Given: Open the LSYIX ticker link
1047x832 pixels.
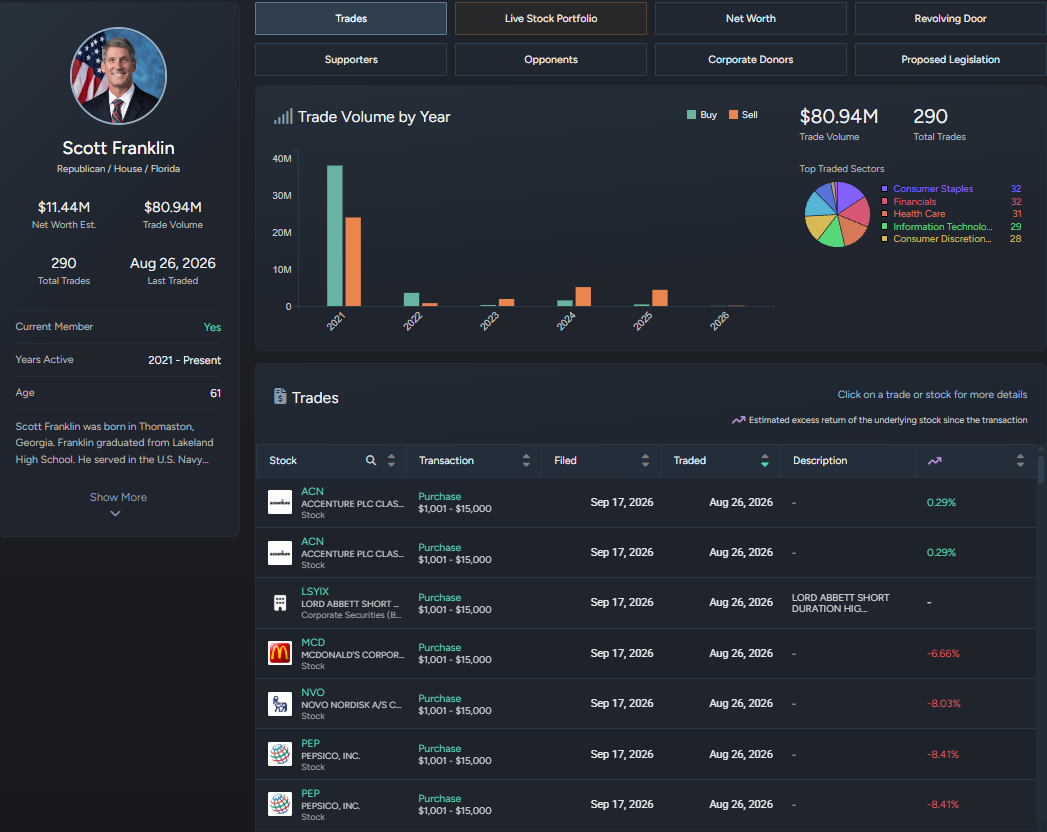Looking at the screenshot, I should 315,592.
